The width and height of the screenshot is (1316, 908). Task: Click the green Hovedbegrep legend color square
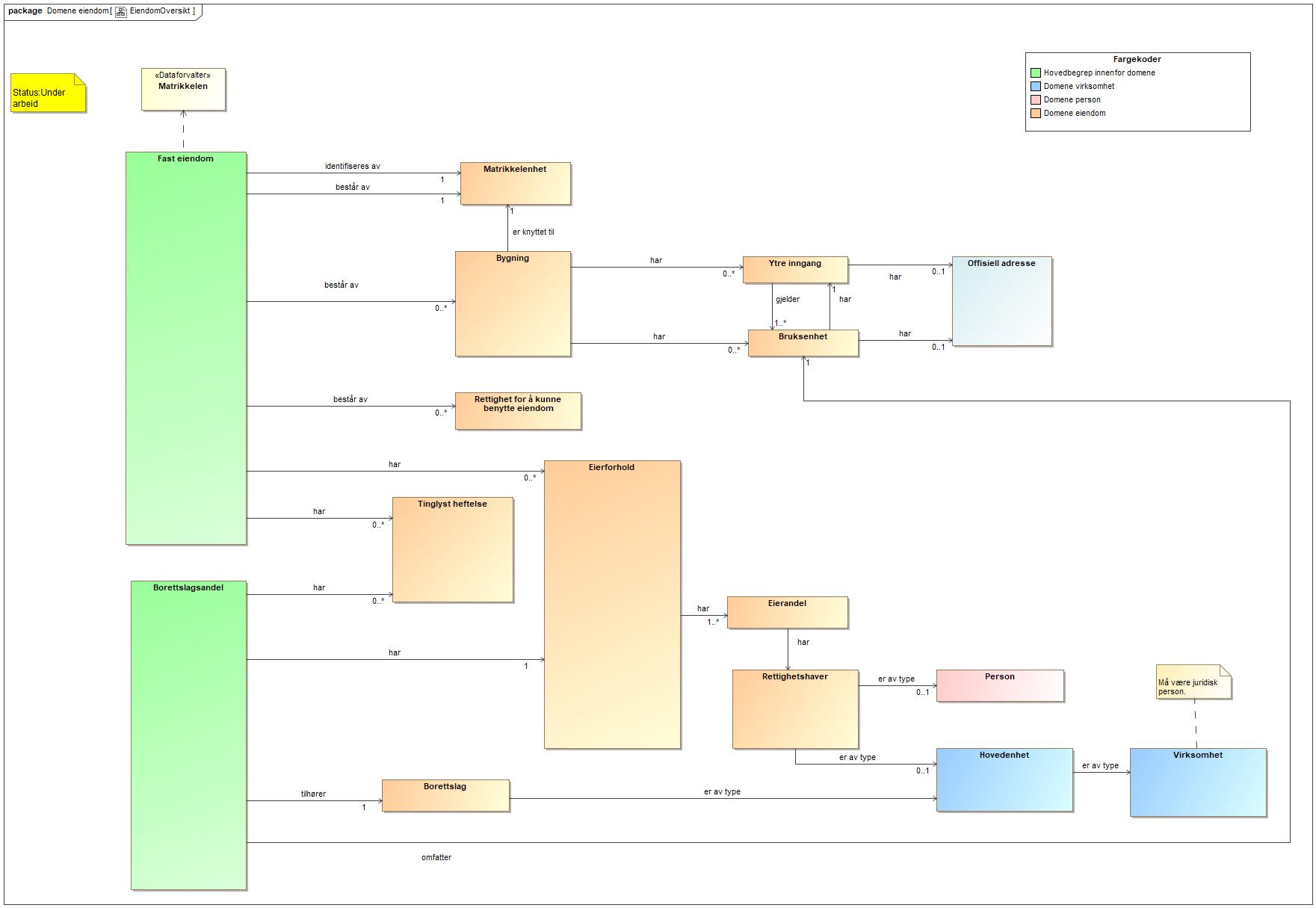(1035, 73)
